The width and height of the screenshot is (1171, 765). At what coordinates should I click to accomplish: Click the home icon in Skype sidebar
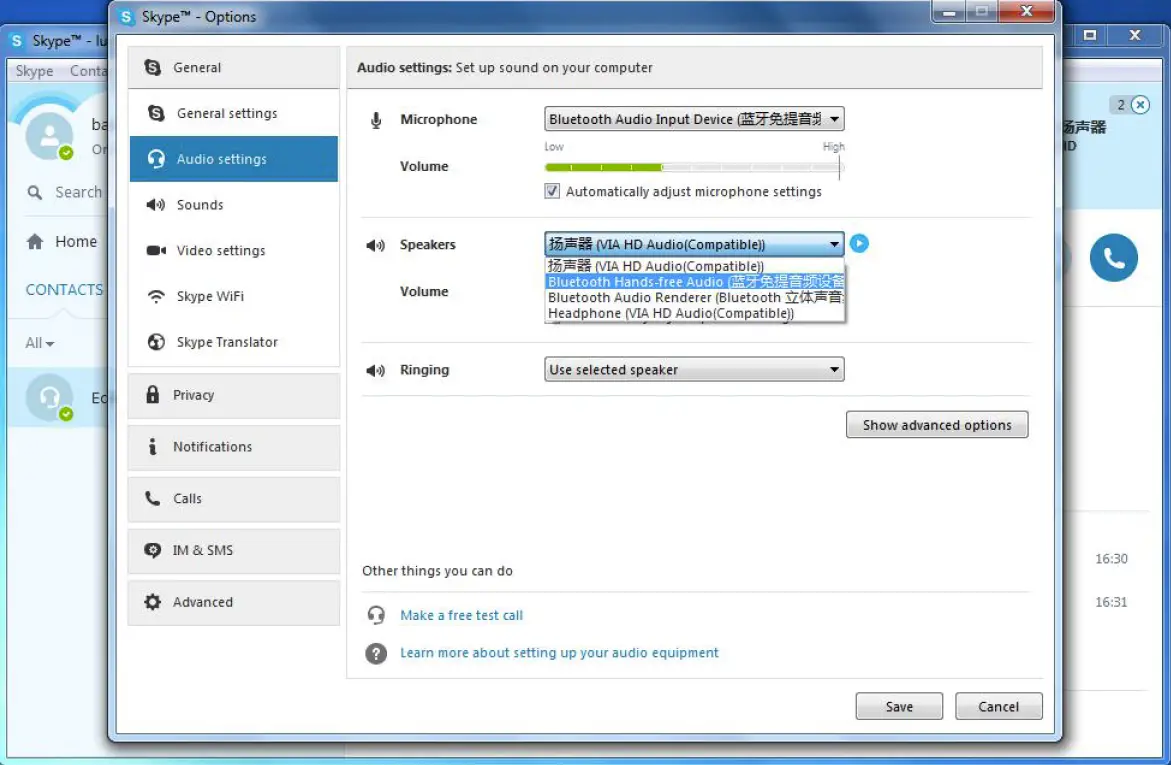pyautogui.click(x=35, y=242)
